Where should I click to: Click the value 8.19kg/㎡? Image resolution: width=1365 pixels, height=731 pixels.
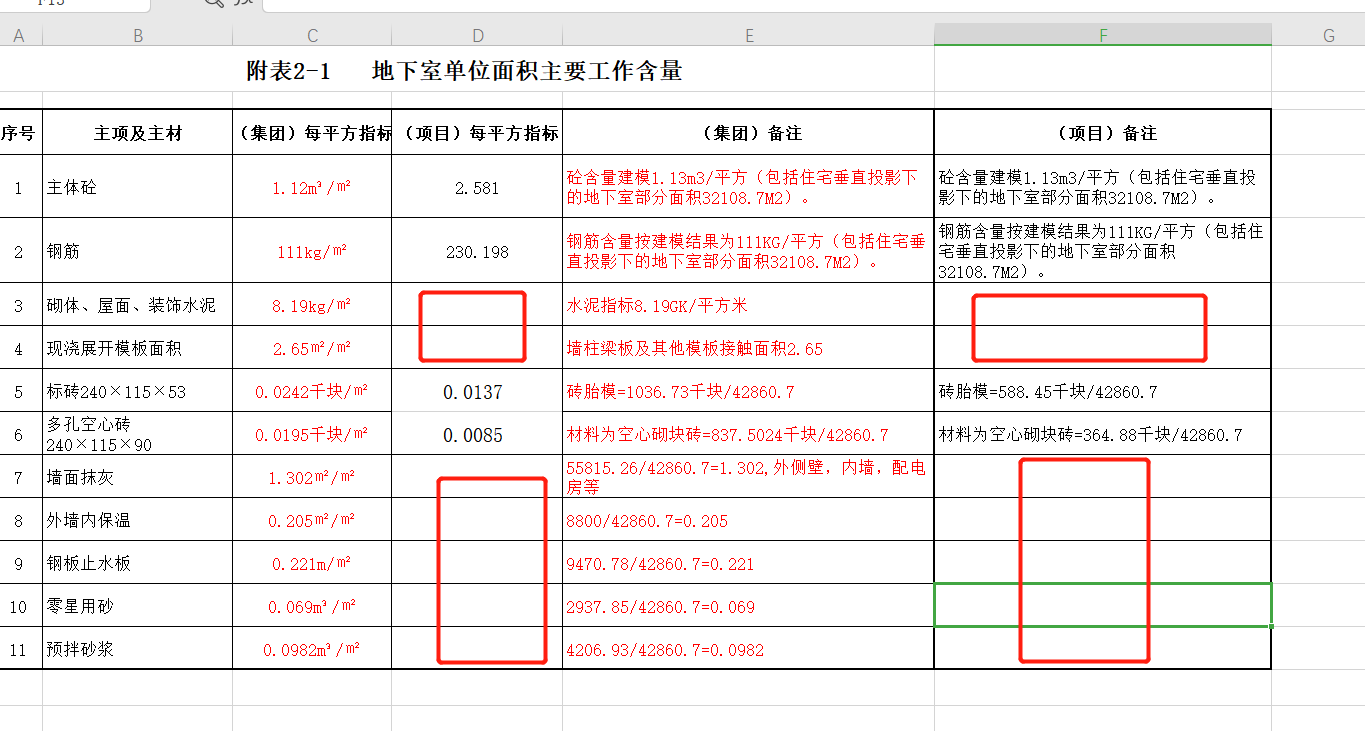[x=312, y=305]
